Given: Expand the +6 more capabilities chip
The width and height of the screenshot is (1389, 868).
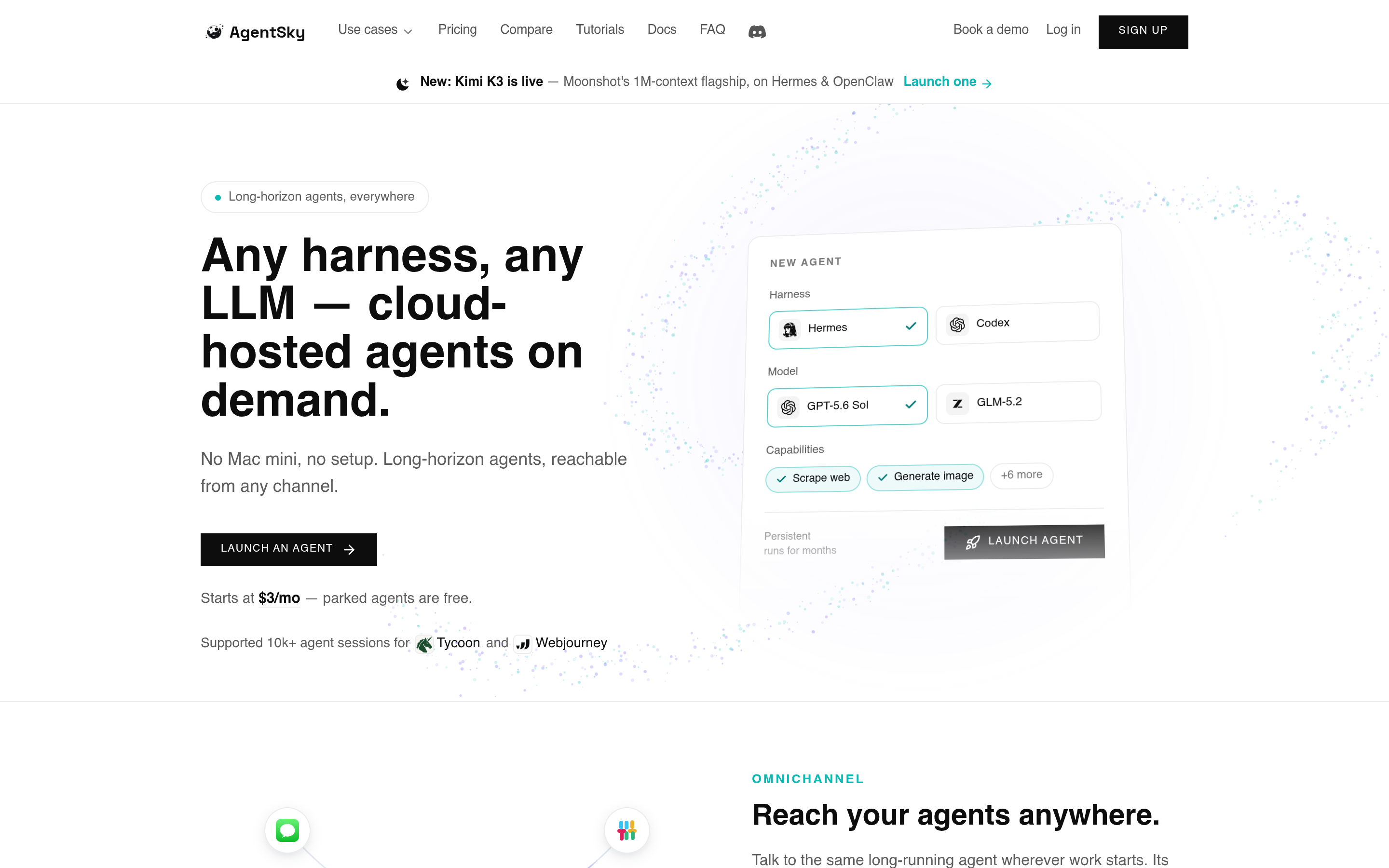Looking at the screenshot, I should (1021, 475).
